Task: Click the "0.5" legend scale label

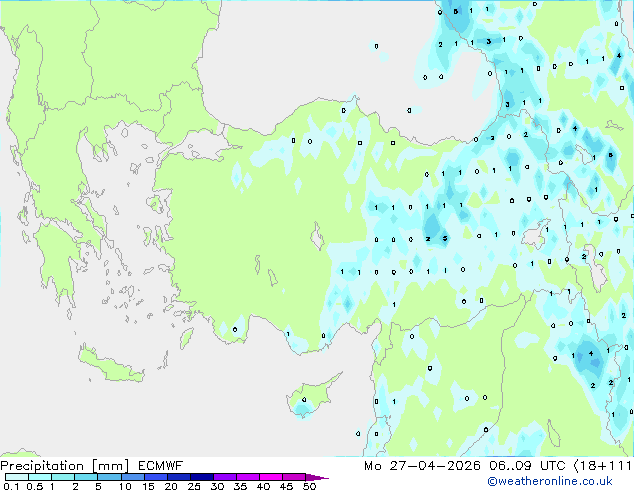Action: [35, 486]
